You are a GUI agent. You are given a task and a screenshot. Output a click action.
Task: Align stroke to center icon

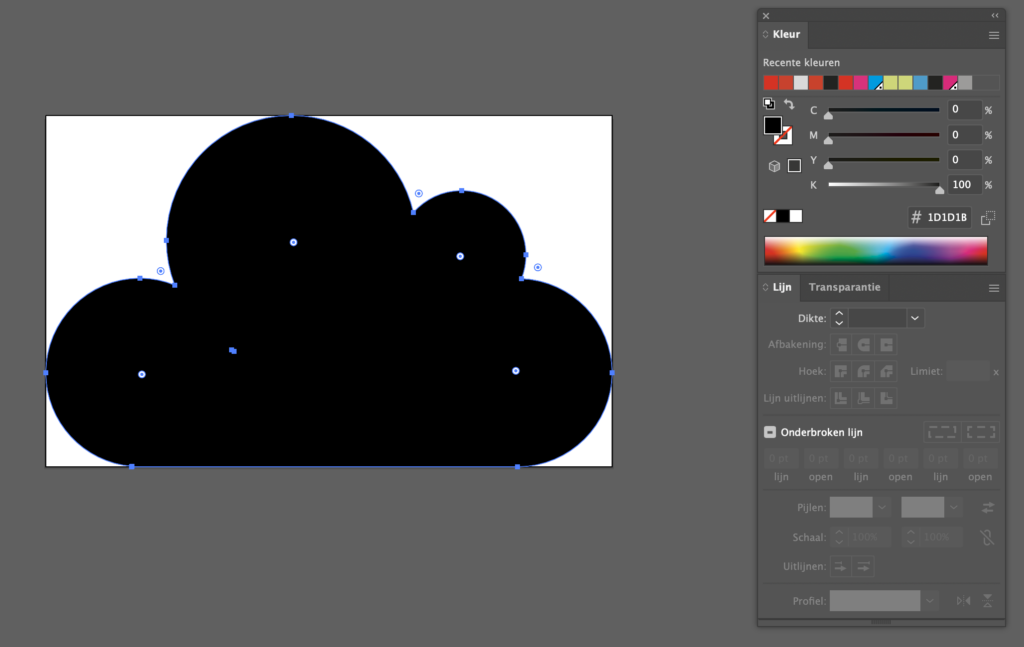[x=841, y=398]
